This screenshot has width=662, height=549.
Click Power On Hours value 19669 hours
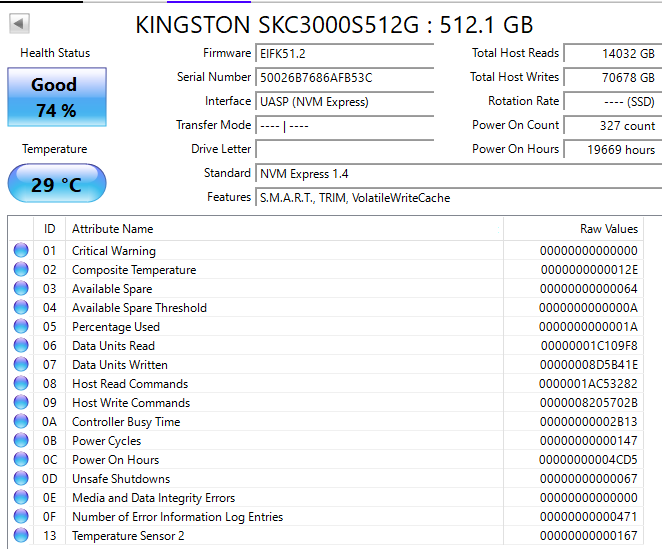tap(613, 149)
